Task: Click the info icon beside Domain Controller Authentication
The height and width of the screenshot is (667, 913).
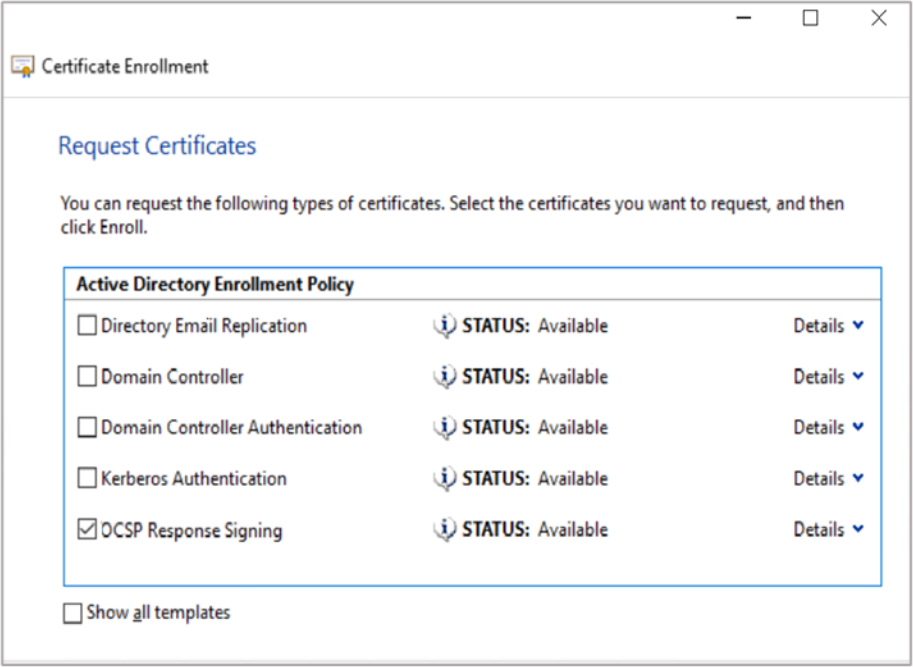Action: click(x=444, y=428)
